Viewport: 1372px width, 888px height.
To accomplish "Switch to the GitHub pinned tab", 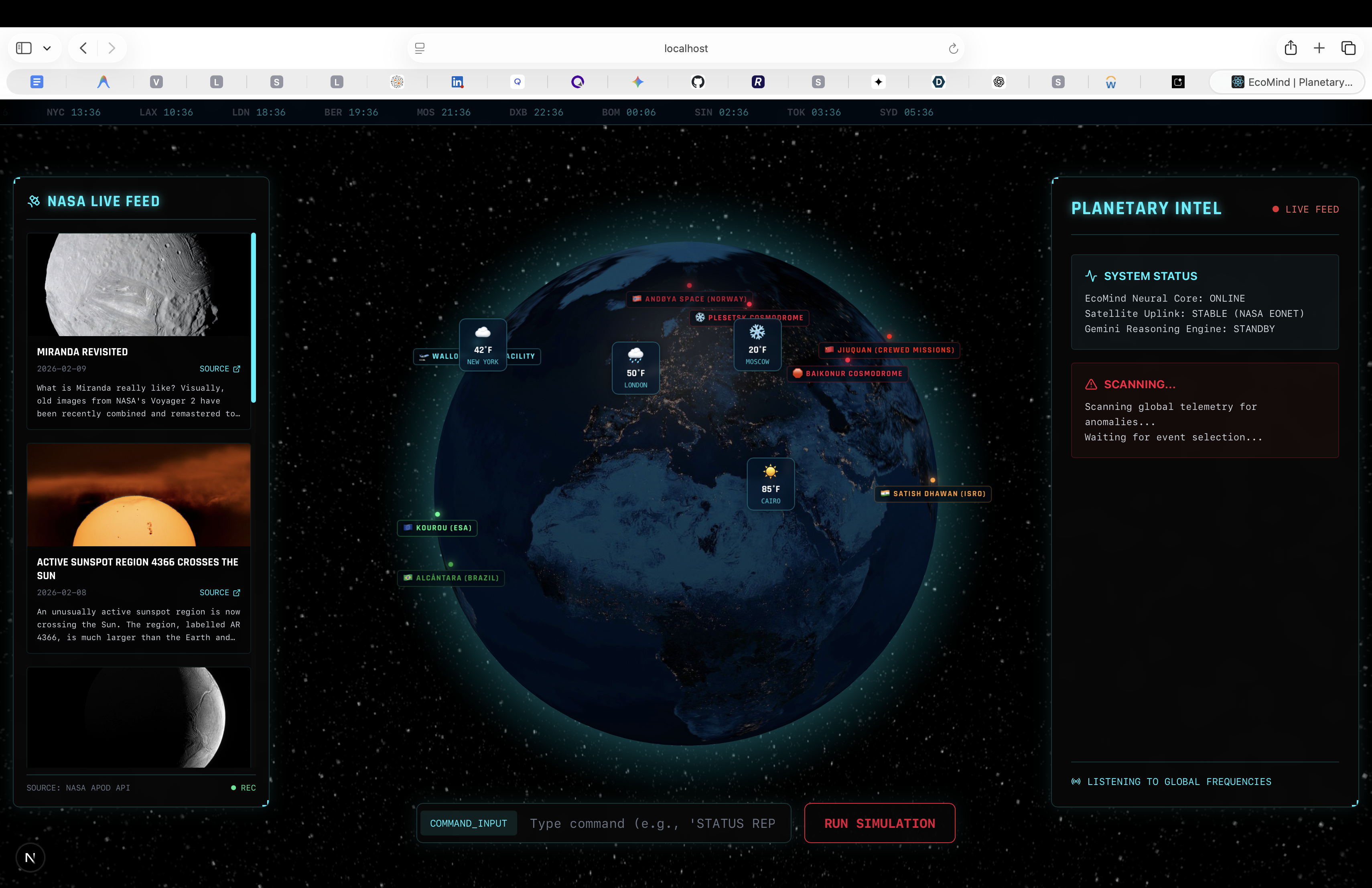I will coord(698,82).
